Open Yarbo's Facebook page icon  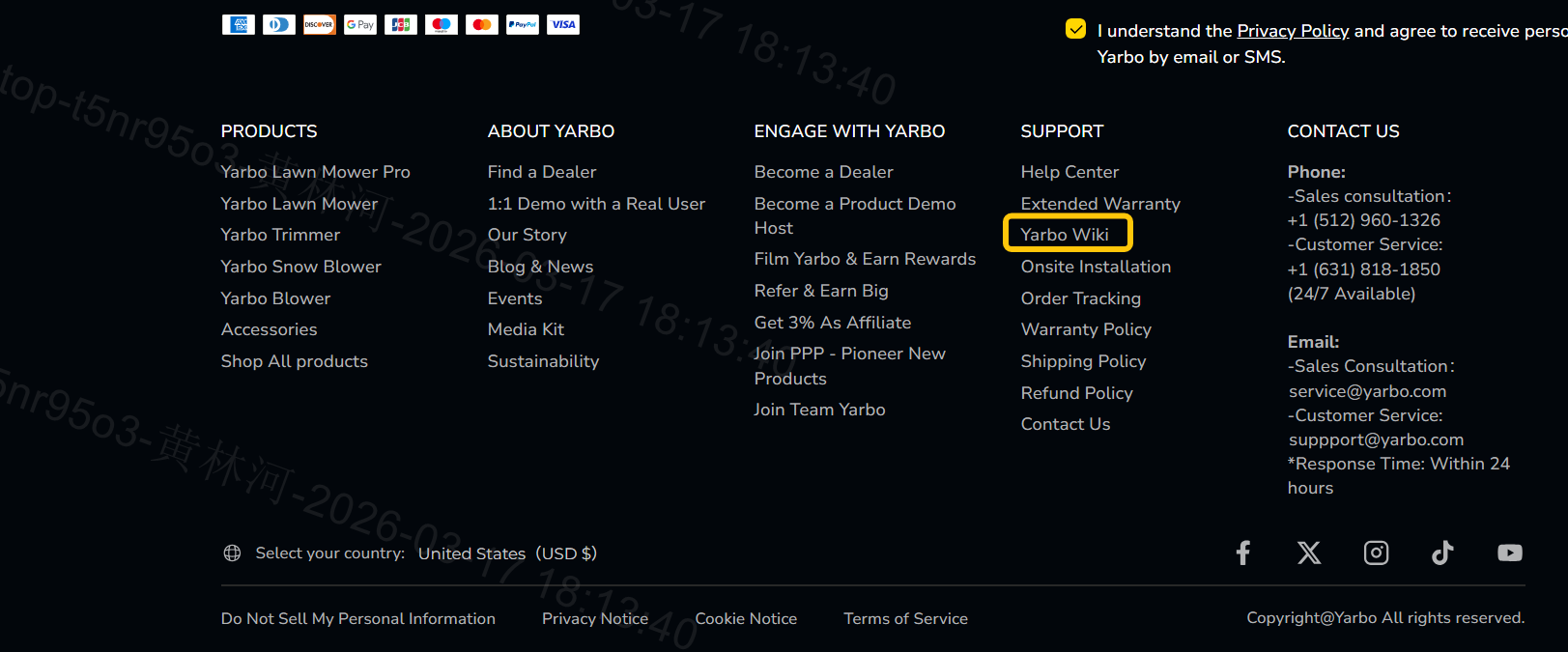(x=1242, y=553)
